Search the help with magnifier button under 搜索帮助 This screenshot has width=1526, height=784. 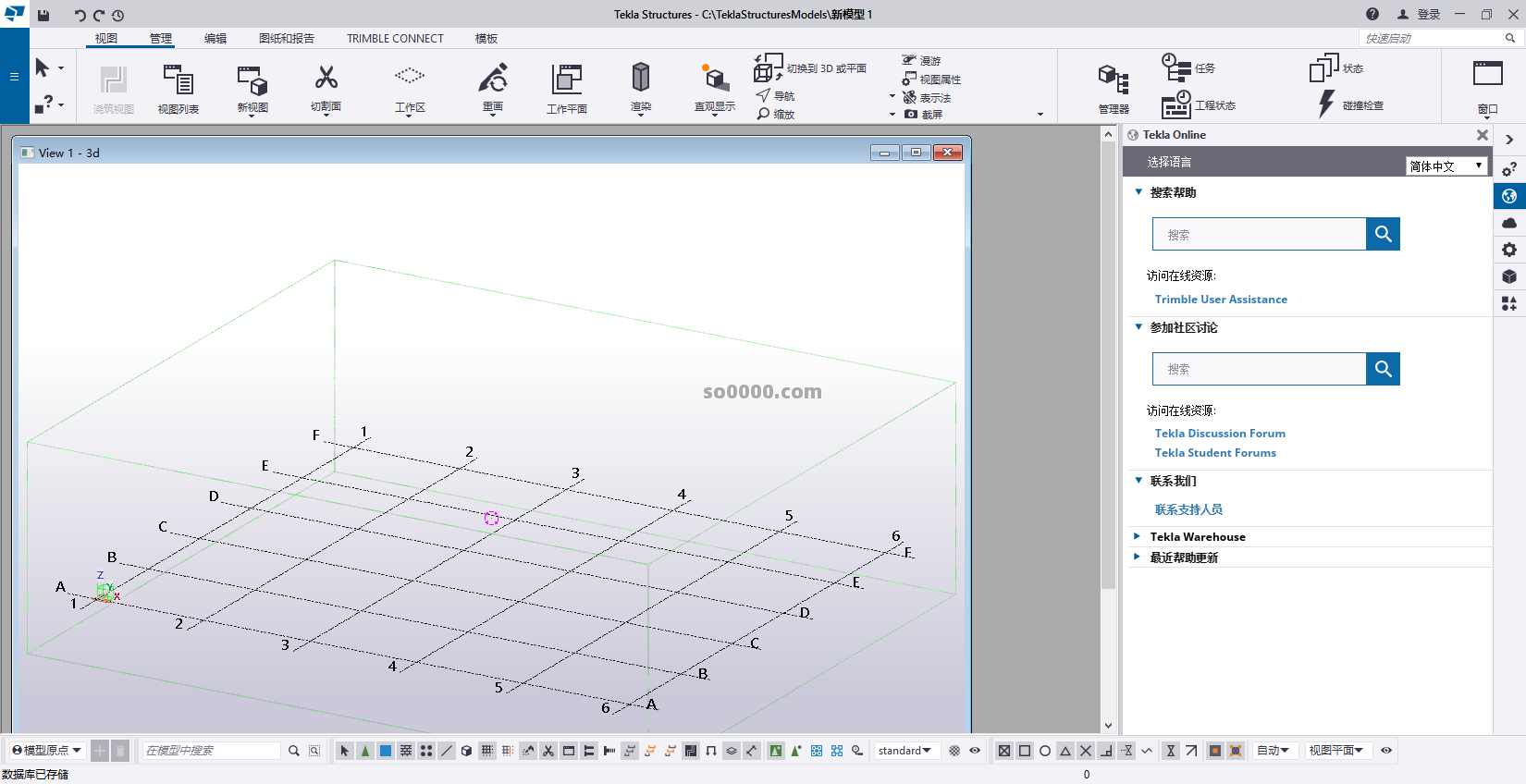(x=1383, y=234)
